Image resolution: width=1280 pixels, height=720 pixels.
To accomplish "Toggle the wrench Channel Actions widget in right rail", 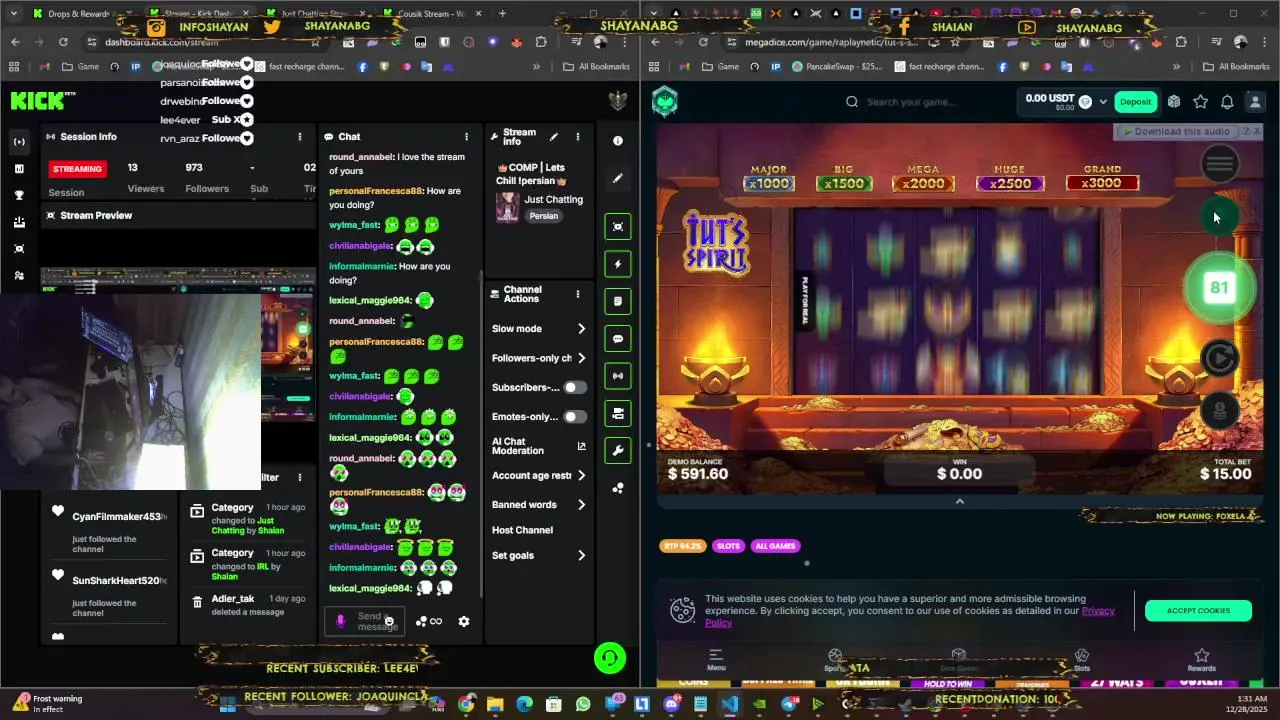I will [618, 451].
